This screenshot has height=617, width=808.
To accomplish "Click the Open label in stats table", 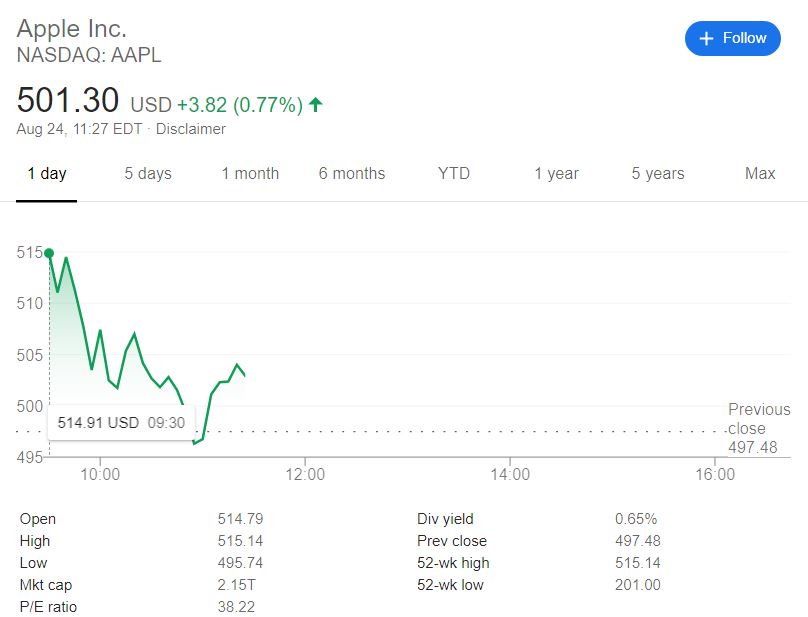I will [x=38, y=519].
